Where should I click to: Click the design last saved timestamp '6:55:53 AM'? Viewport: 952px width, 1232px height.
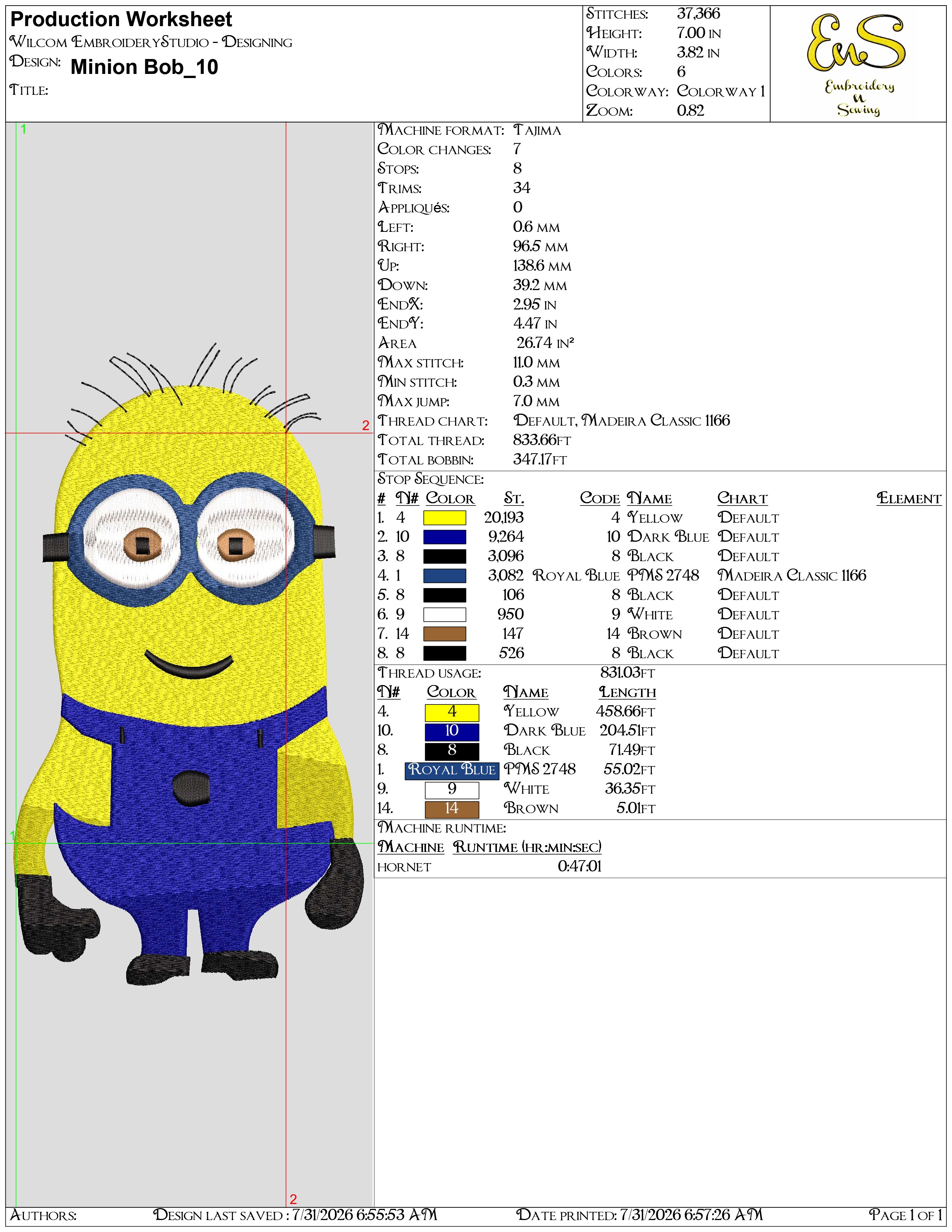click(397, 1214)
